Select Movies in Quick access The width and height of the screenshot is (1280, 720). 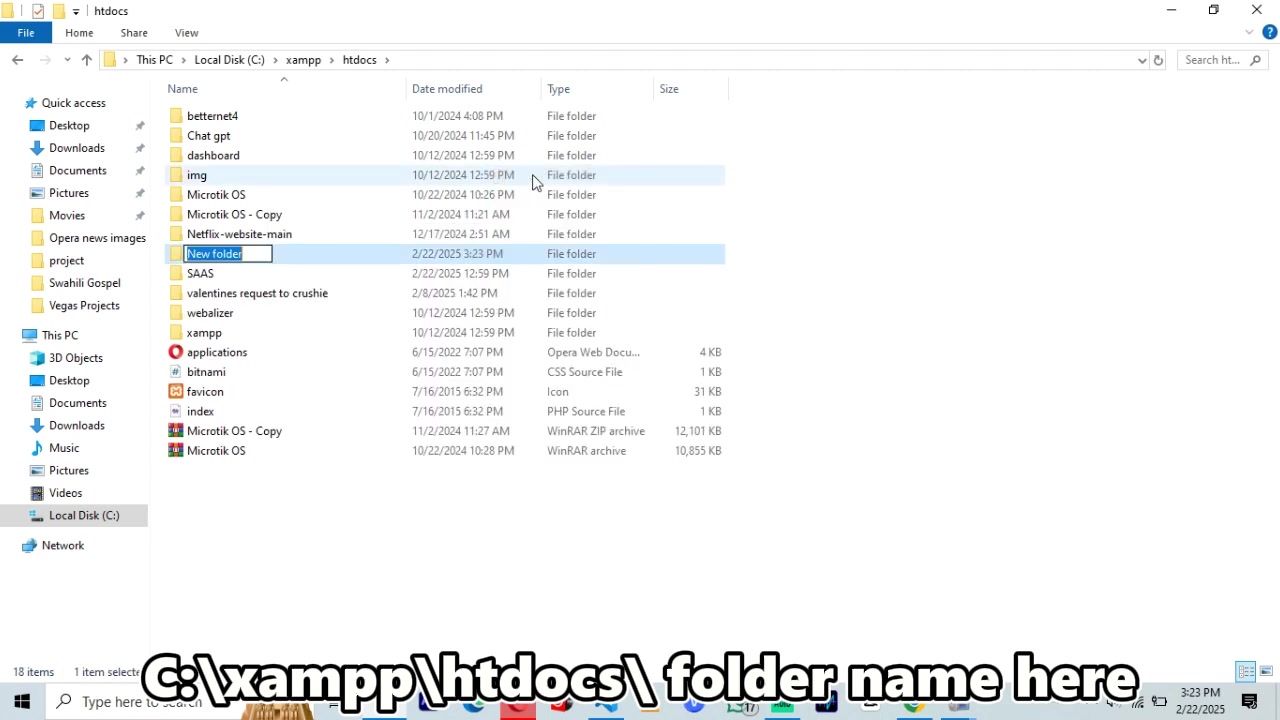click(67, 216)
